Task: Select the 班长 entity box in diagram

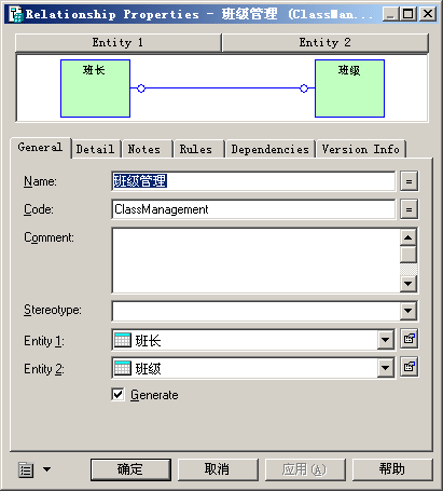Action: coord(95,89)
